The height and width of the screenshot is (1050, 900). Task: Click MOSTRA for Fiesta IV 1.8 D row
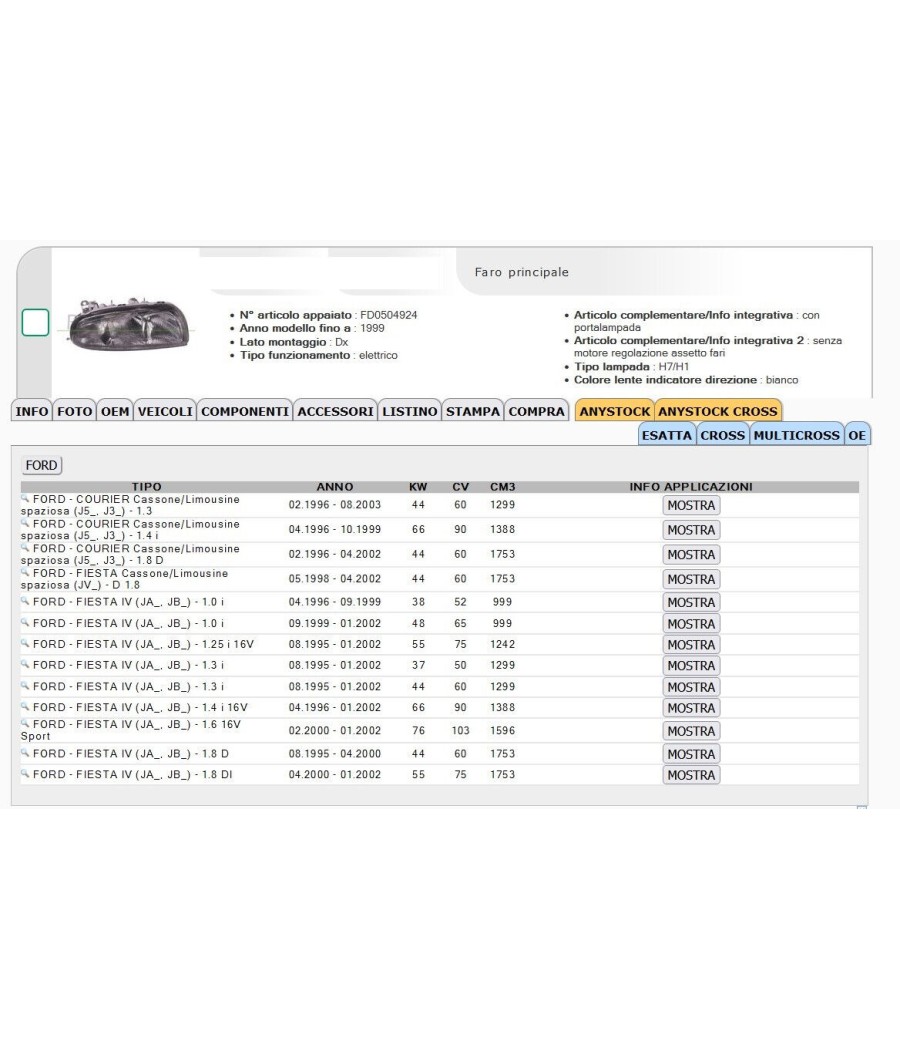pos(691,755)
